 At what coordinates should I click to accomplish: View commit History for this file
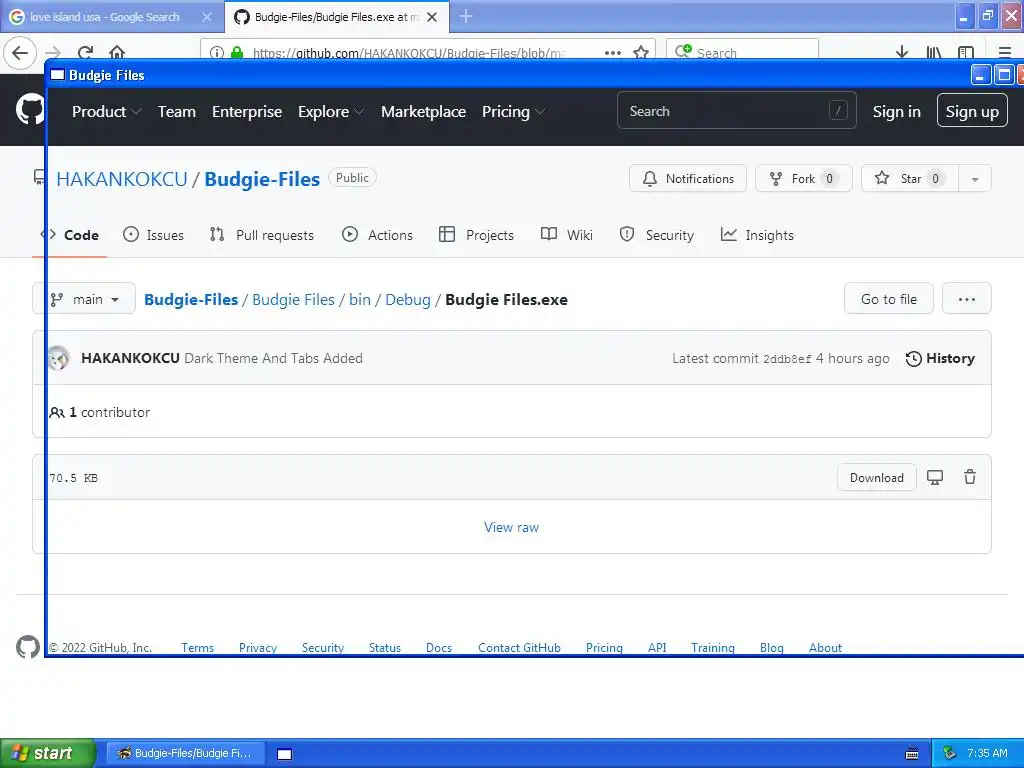pyautogui.click(x=940, y=359)
